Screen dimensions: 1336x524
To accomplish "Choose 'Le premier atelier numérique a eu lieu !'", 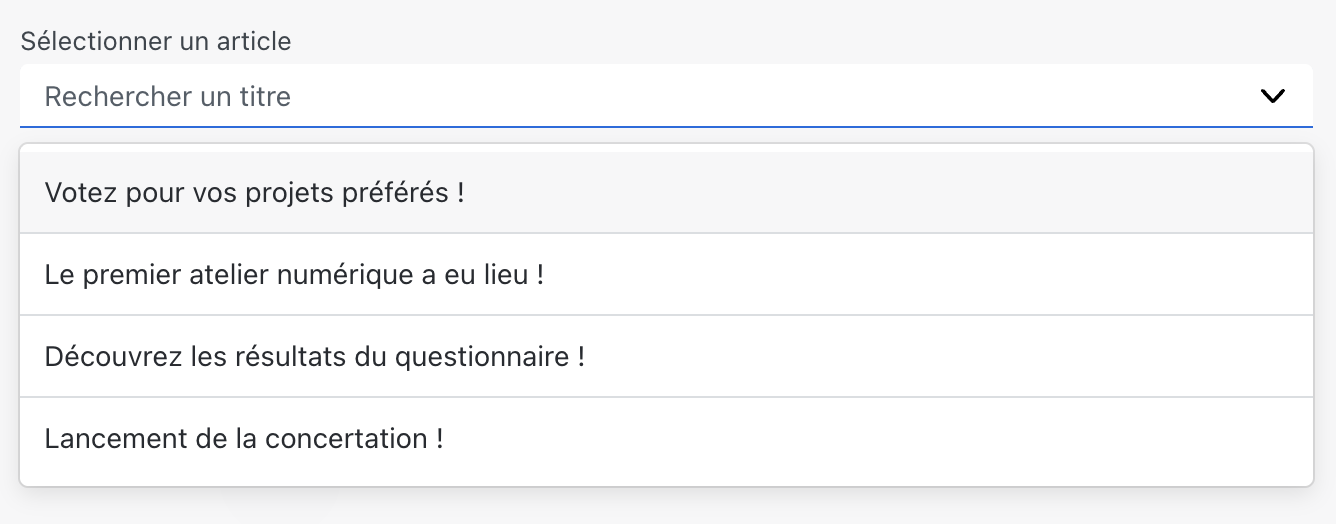I will (294, 274).
